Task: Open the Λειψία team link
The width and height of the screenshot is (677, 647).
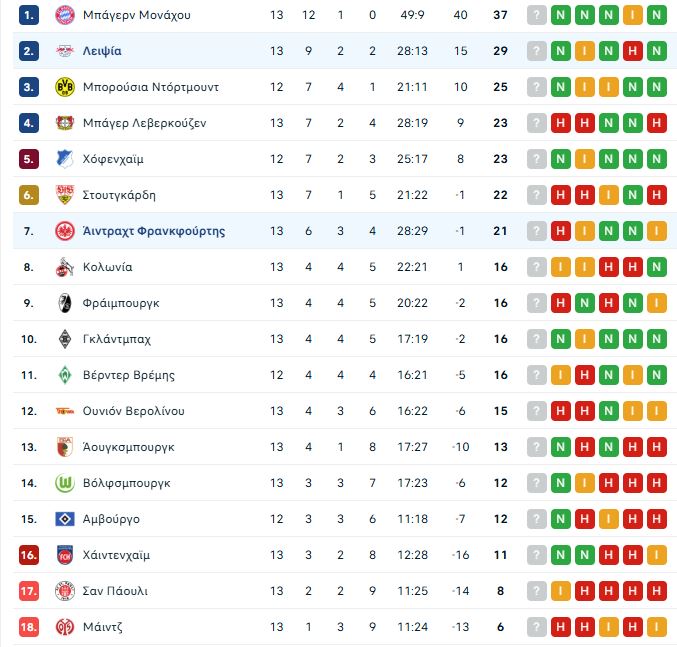Action: (102, 51)
